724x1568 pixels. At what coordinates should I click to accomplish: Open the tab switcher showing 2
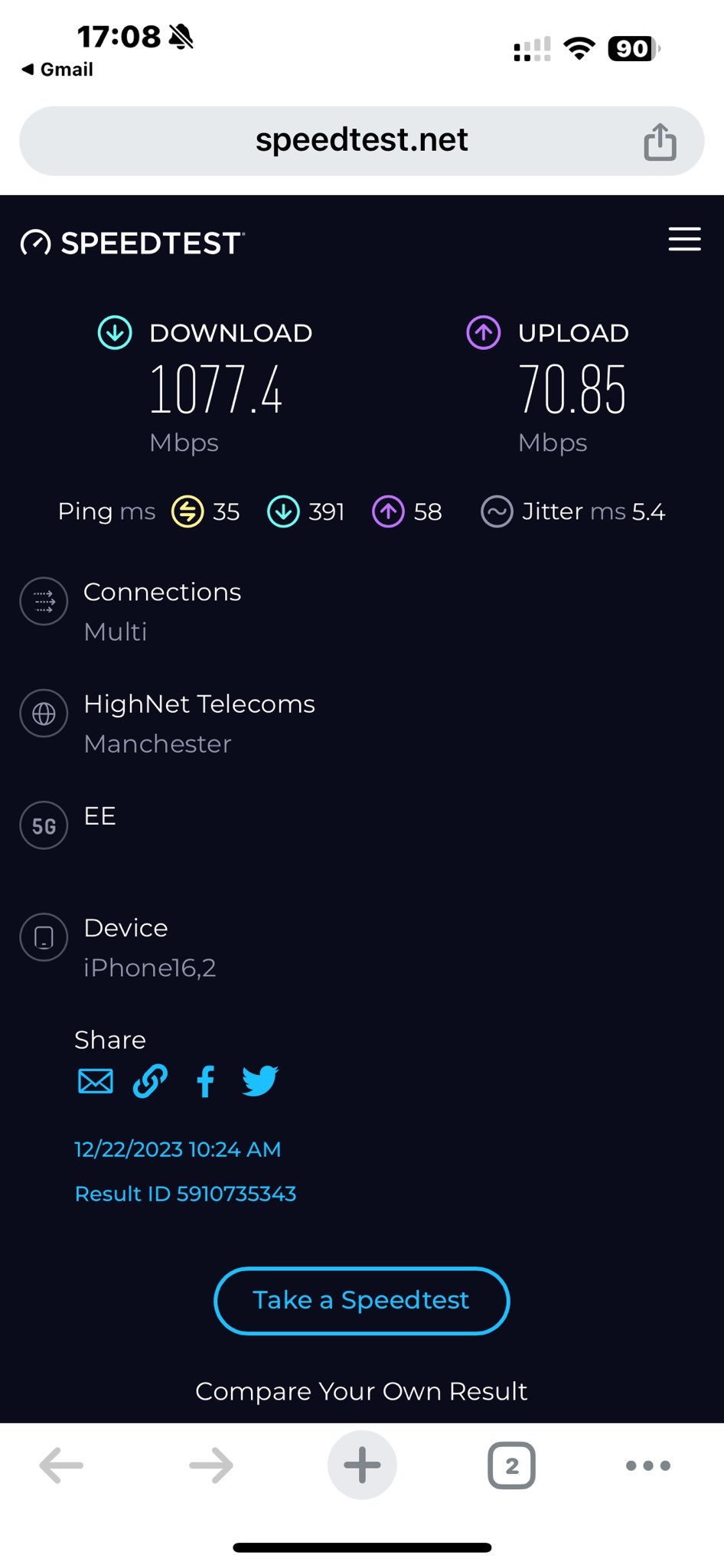pos(511,1465)
